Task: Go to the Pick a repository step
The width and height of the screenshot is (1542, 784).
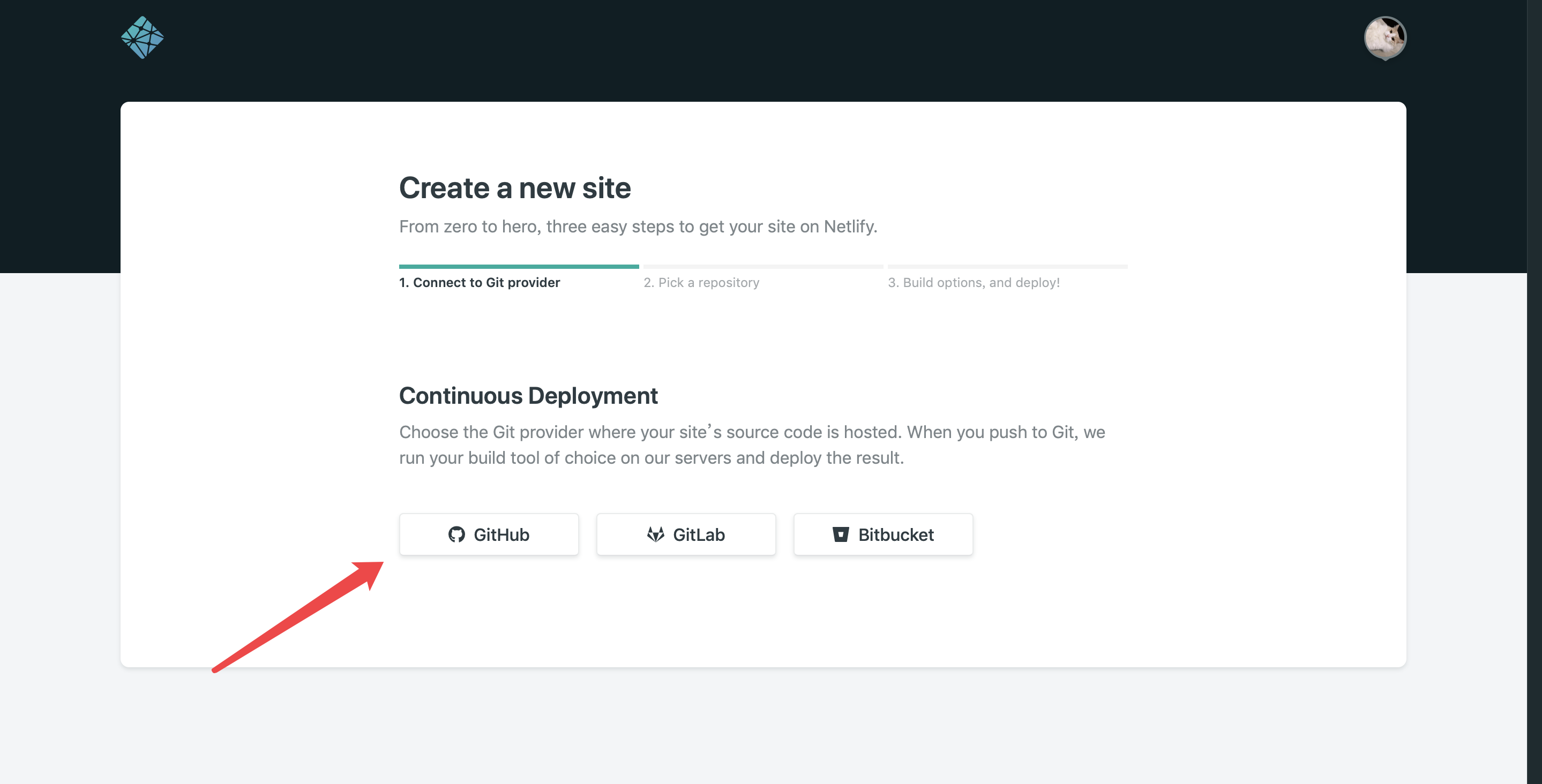Action: click(701, 282)
